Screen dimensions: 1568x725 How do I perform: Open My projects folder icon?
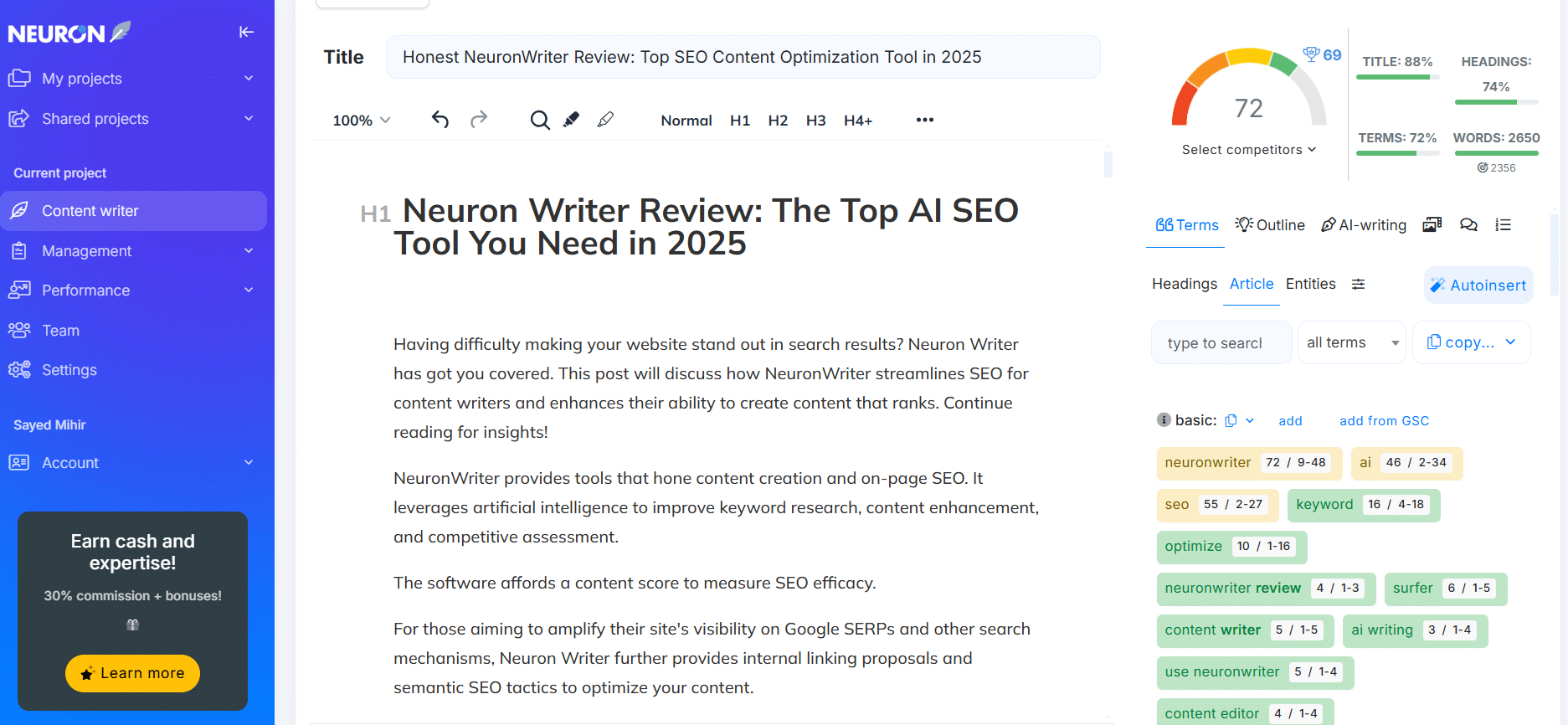click(x=19, y=78)
